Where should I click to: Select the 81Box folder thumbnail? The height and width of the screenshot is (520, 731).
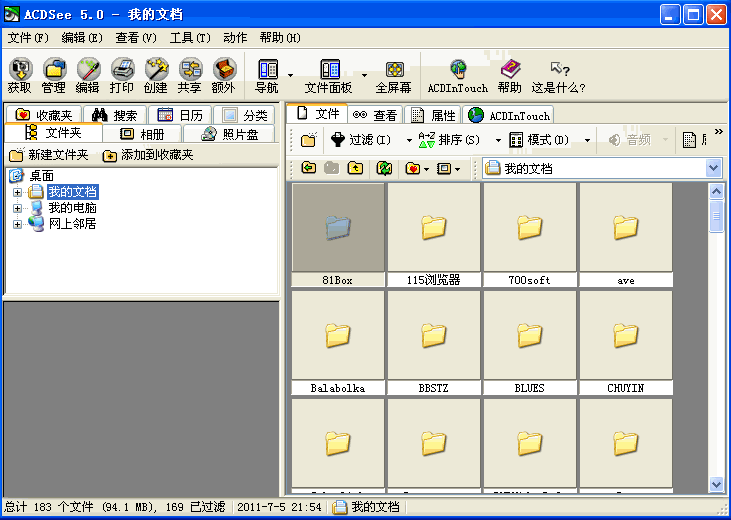point(338,235)
